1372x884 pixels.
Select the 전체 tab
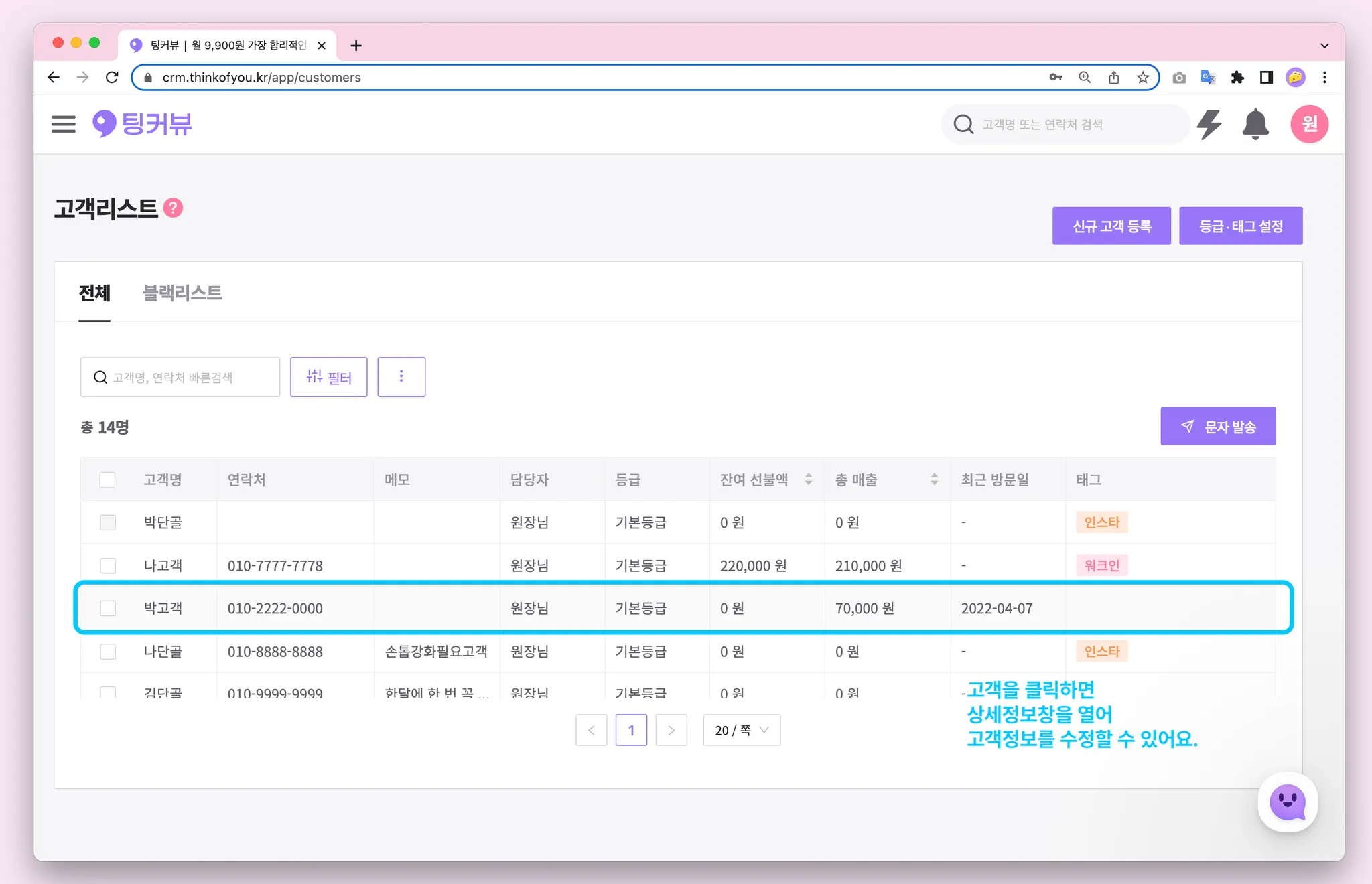(x=94, y=293)
